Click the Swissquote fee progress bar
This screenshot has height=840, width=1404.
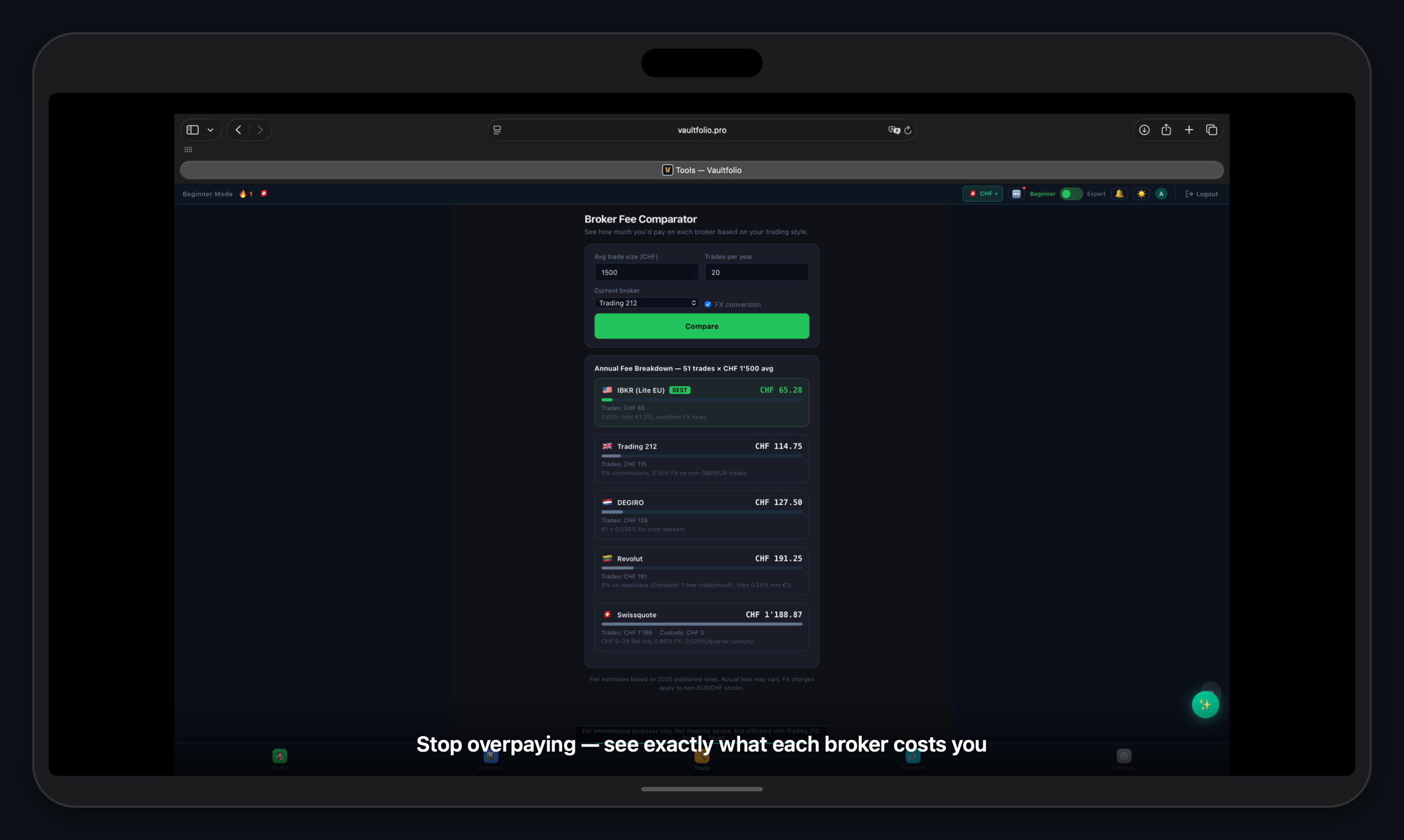(701, 624)
